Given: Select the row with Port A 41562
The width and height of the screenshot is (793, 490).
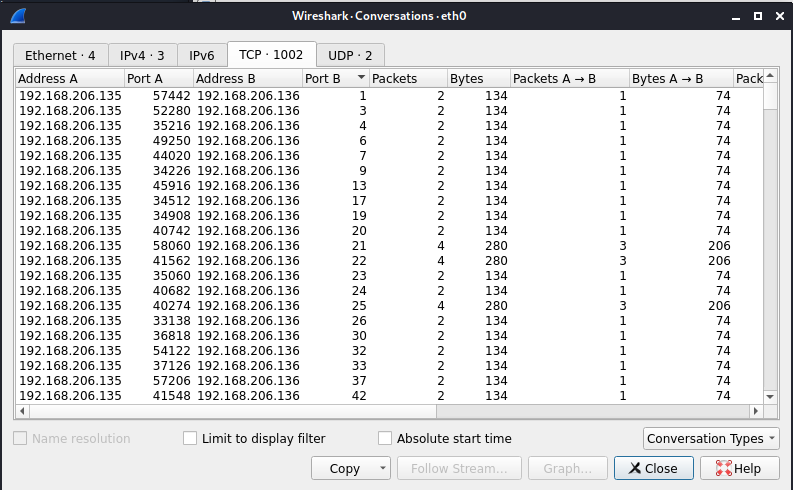Looking at the screenshot, I should (388, 261).
